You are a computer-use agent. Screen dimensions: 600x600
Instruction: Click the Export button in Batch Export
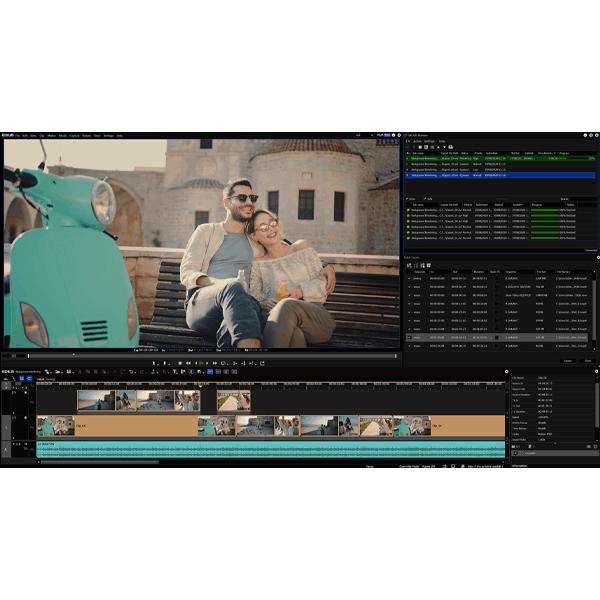pos(567,360)
